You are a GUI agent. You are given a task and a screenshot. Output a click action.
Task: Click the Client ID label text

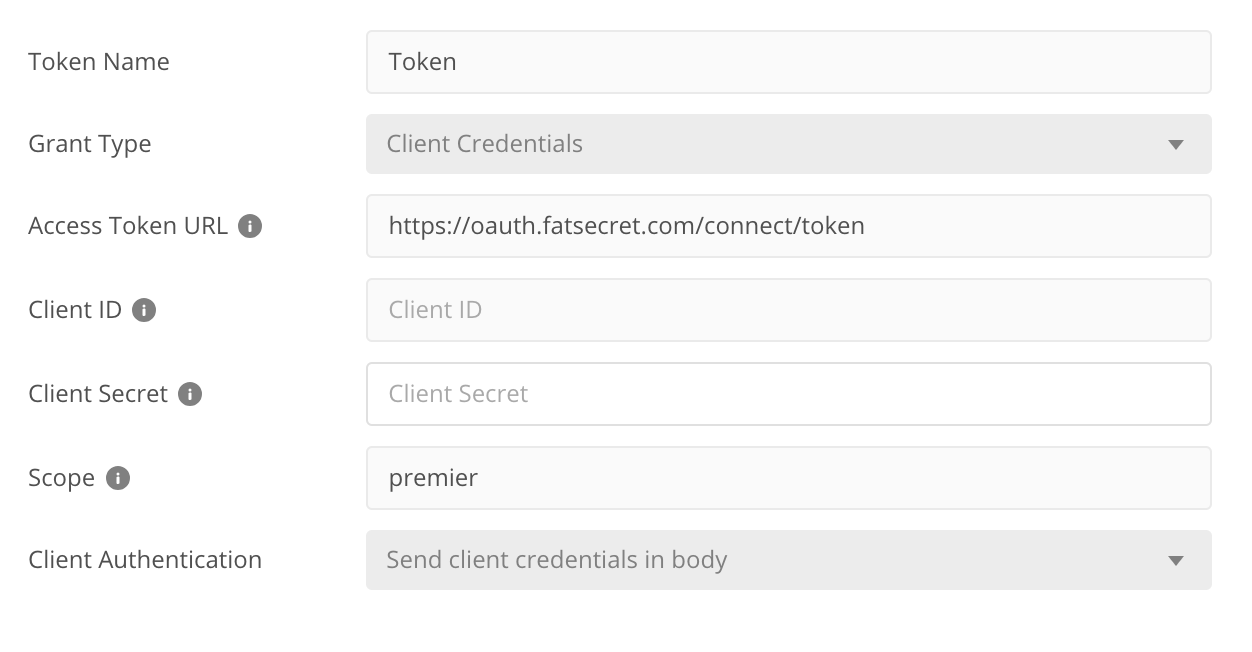tap(75, 310)
